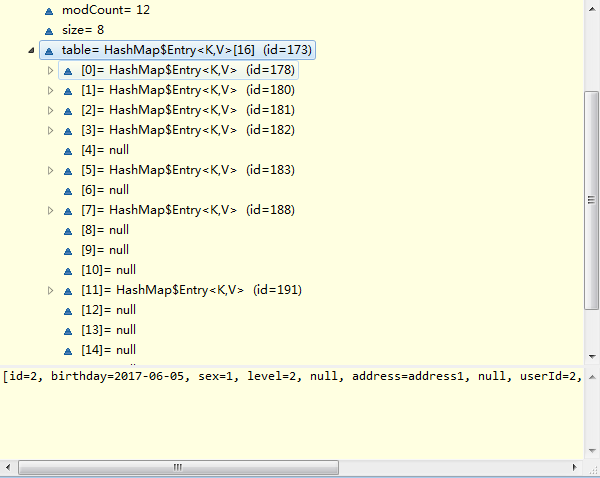Screen dimensions: 600x478
Task: Select the [7]= HashMap$Entry (id=188) row
Action: click(188, 210)
